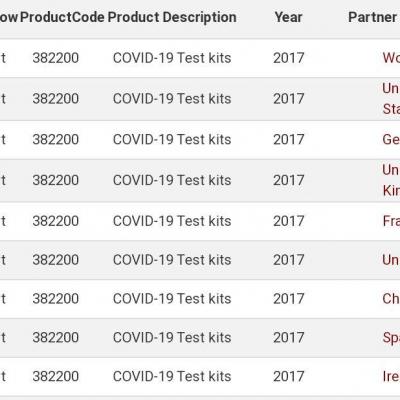Click COVID-19 Test kits in the Spain row

[x=172, y=338]
